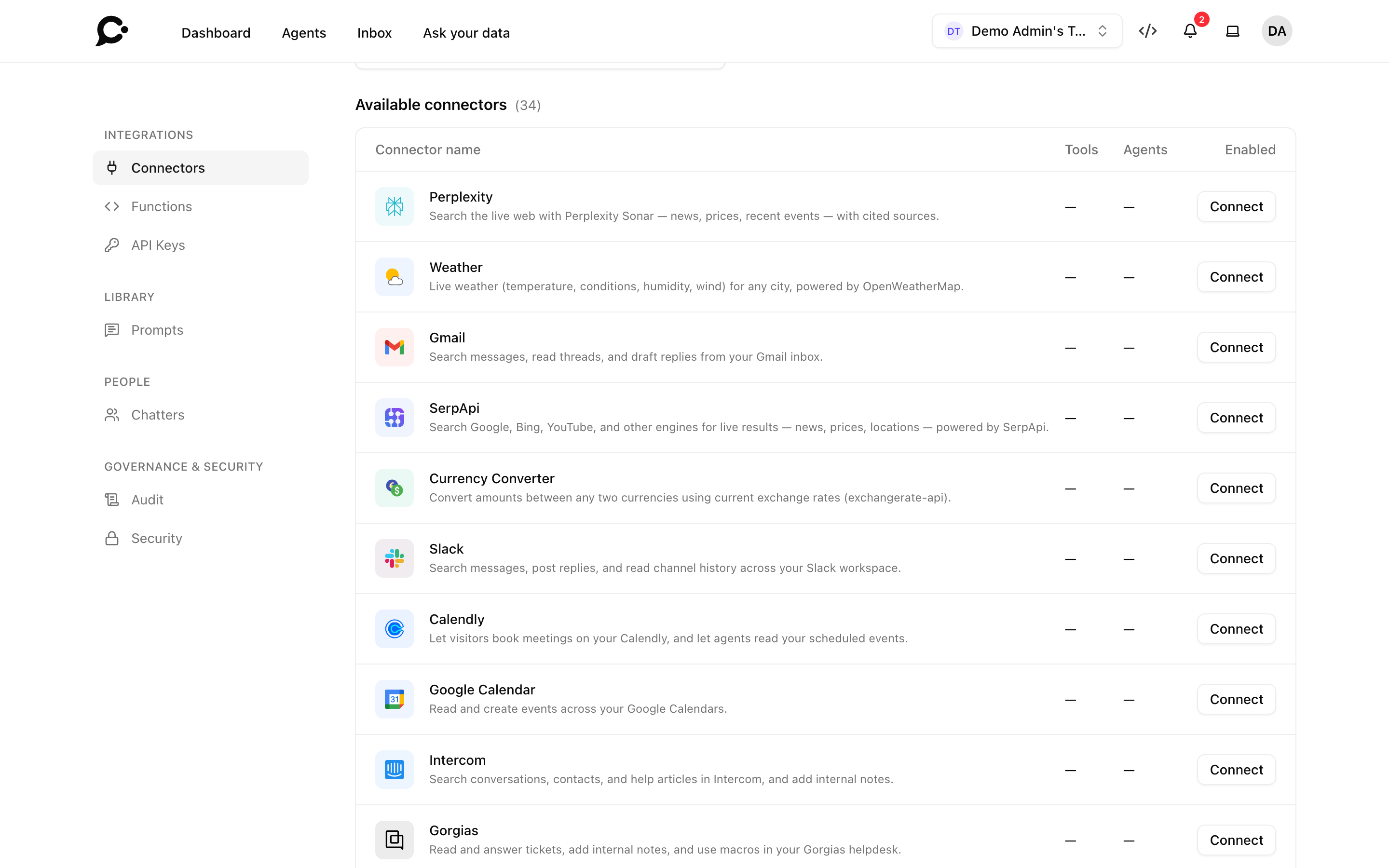Open the Audit page
1389x868 pixels.
(200, 500)
